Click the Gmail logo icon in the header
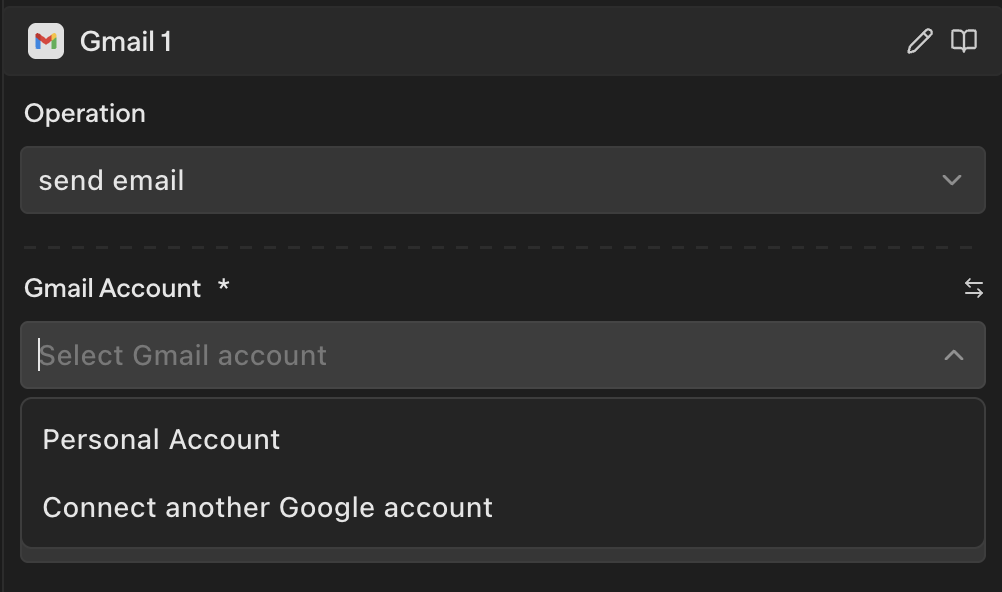The width and height of the screenshot is (1002, 592). pyautogui.click(x=45, y=41)
